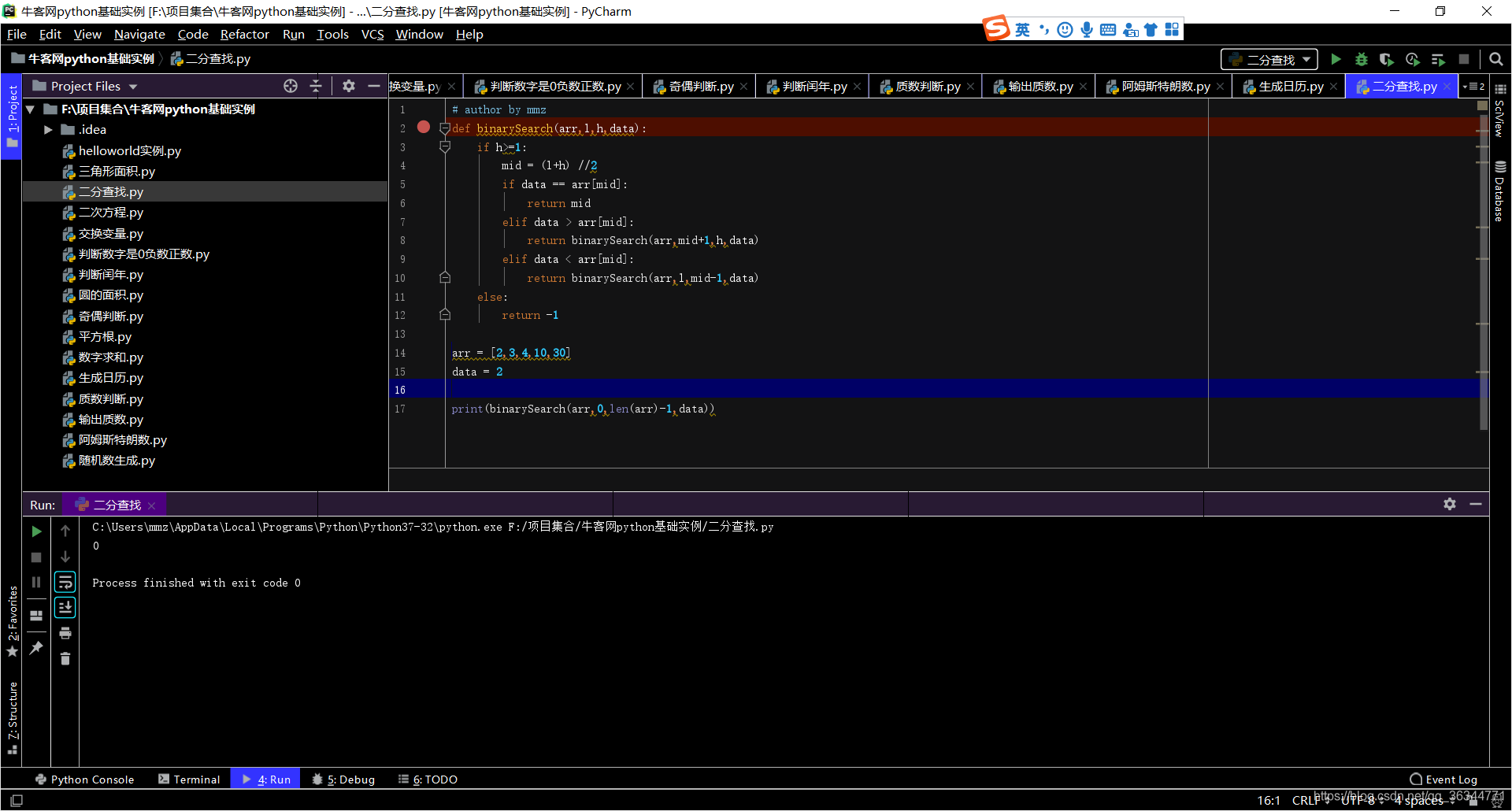Toggle scroll to end in Run console
This screenshot has height=811, width=1512.
[65, 608]
